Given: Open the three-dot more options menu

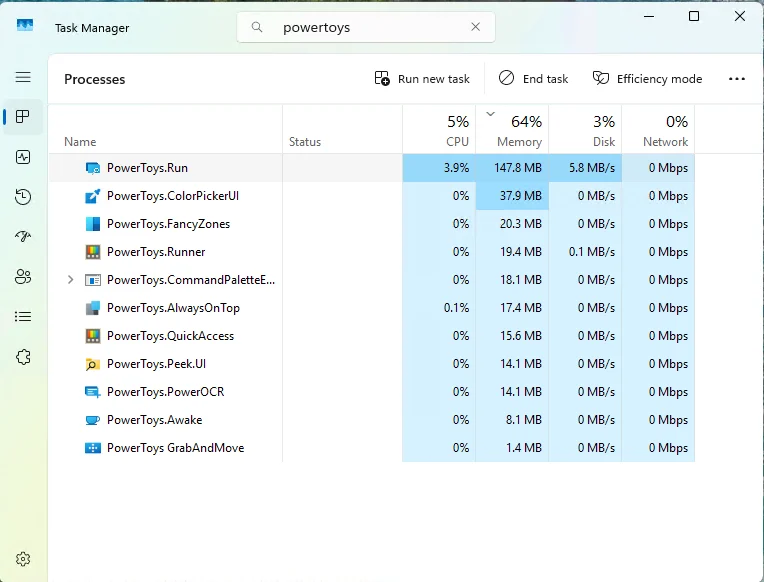Looking at the screenshot, I should (737, 79).
